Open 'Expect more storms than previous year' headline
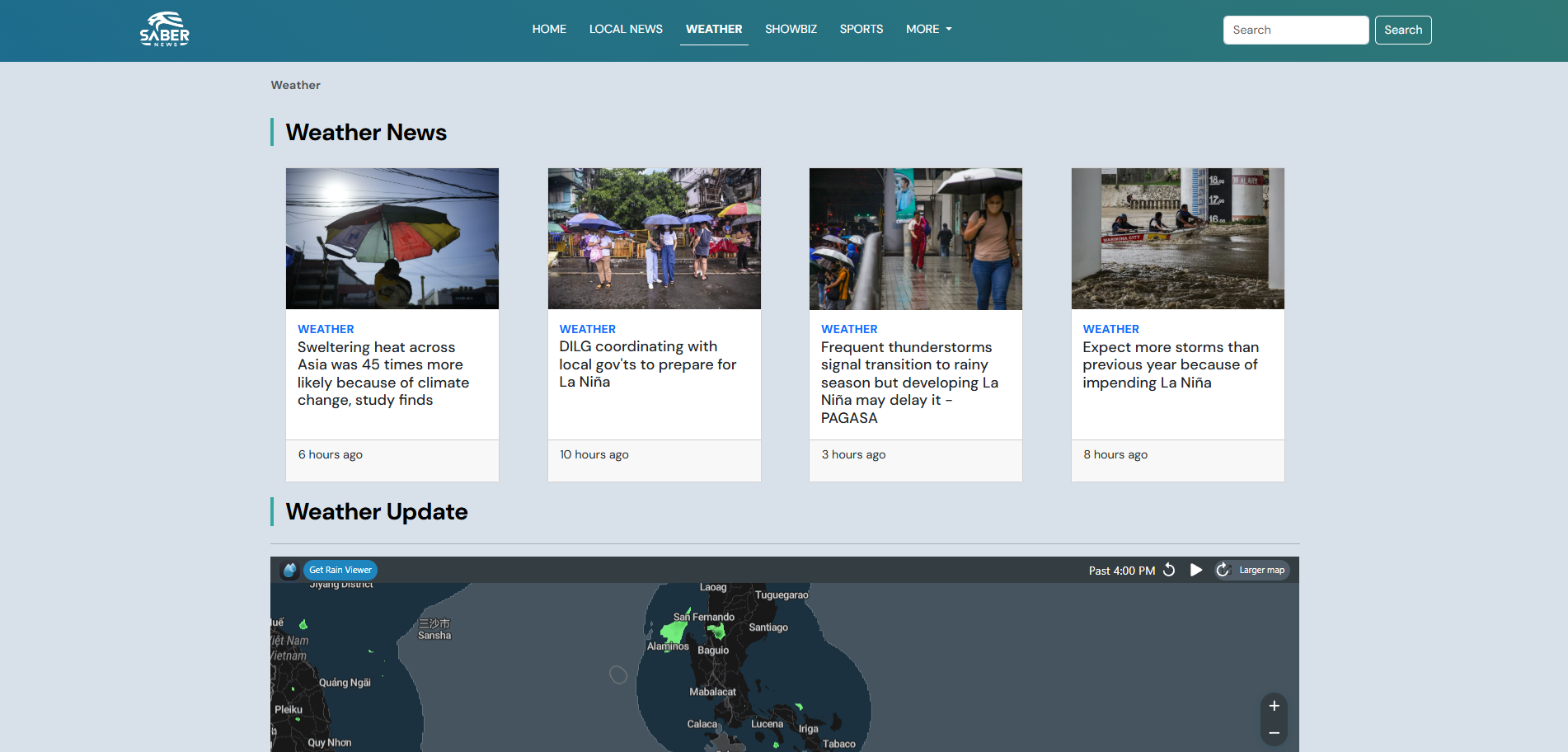The height and width of the screenshot is (752, 1568). (x=1171, y=364)
